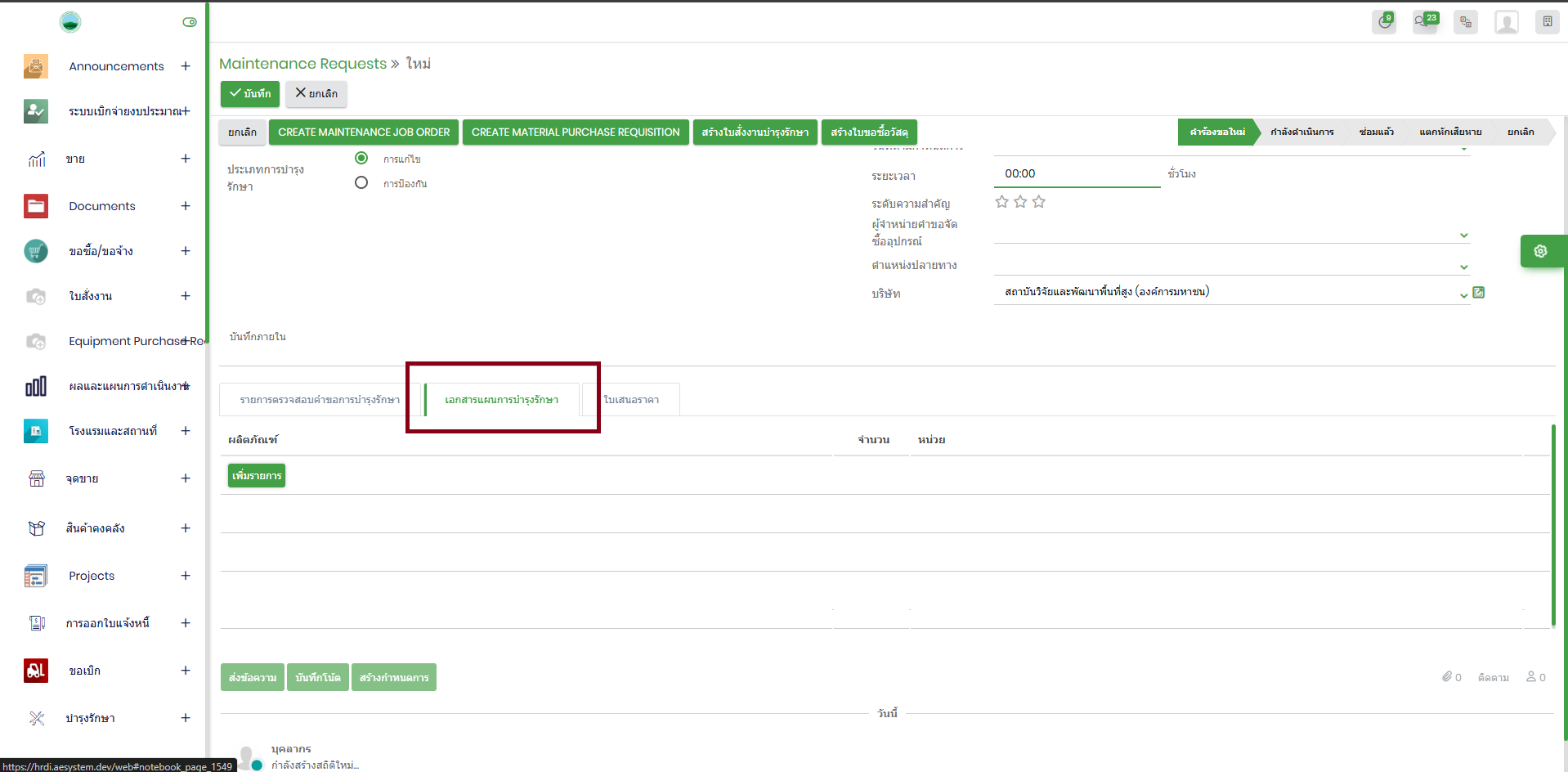Screen dimensions: 1568x772
Task: Open the green settings gear side panel
Action: [x=1541, y=251]
